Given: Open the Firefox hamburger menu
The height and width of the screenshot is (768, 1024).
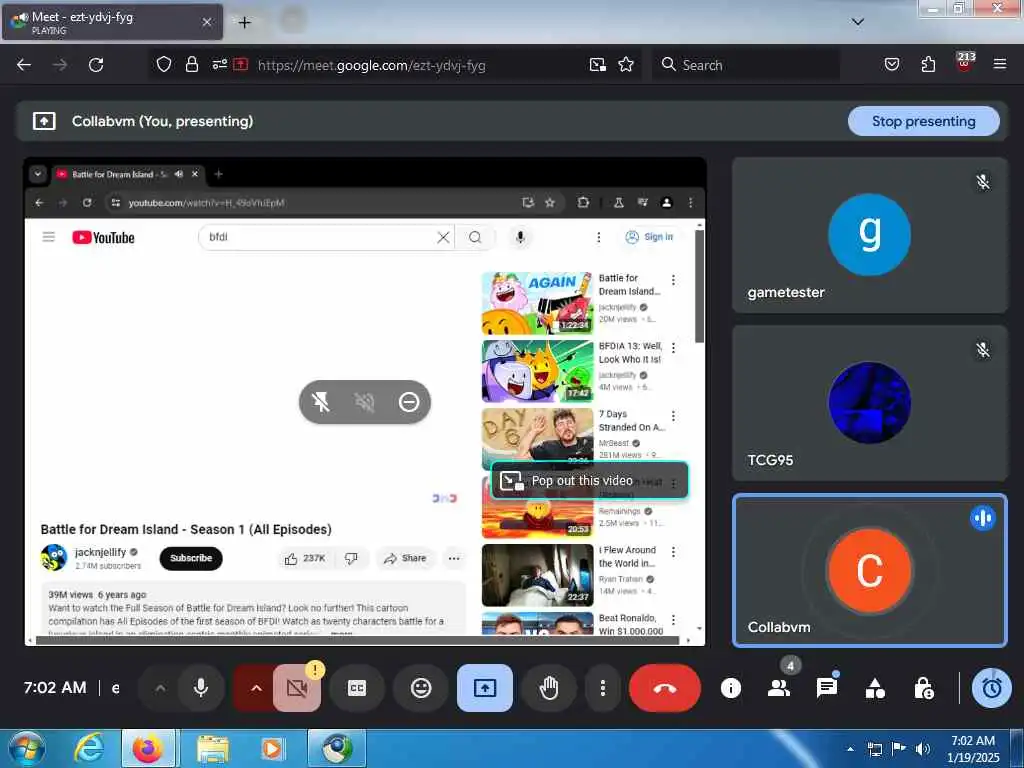Looking at the screenshot, I should [x=999, y=65].
